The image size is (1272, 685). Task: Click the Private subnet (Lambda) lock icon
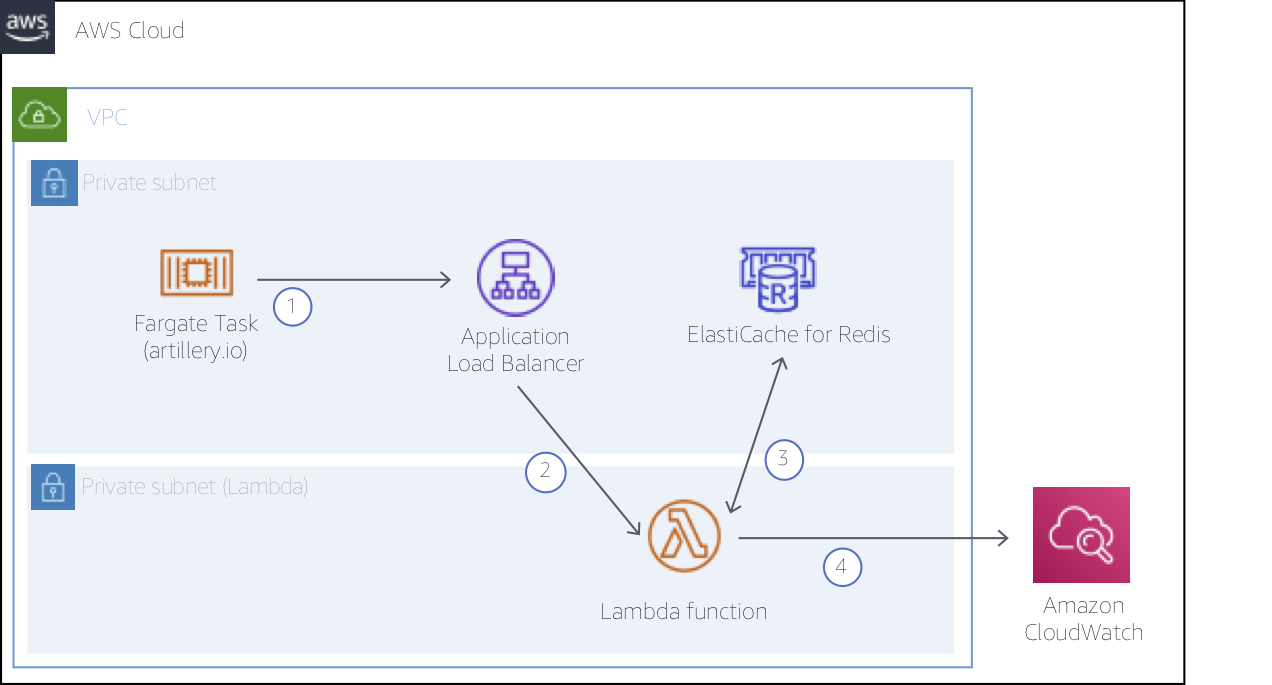click(53, 487)
